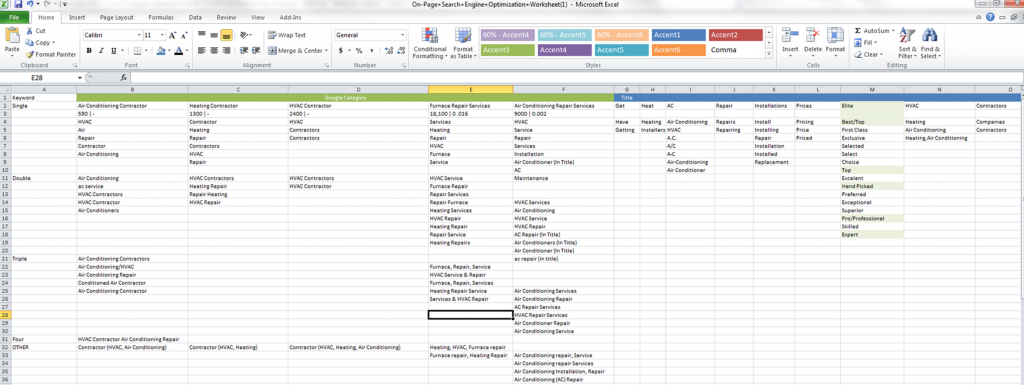
Task: Open the Clear dropdown in Editing group
Action: [868, 54]
